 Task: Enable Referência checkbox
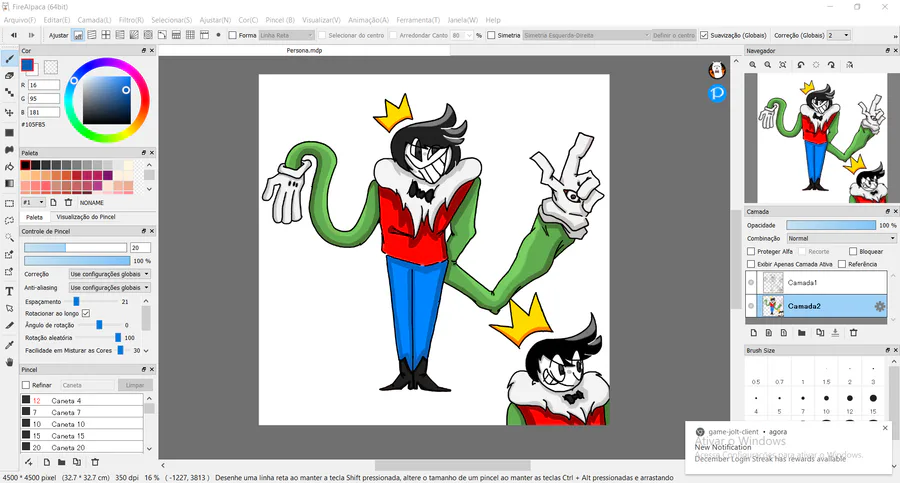tap(842, 264)
